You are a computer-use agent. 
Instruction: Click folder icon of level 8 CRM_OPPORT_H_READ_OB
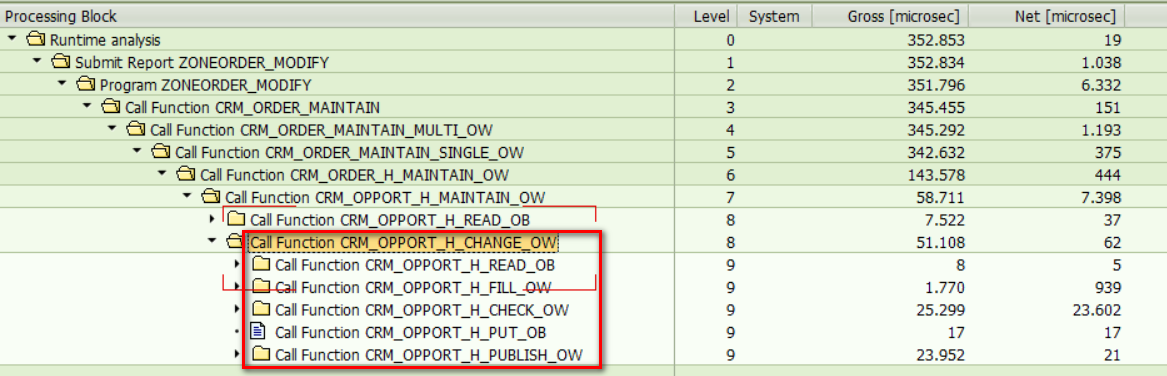[x=236, y=219]
